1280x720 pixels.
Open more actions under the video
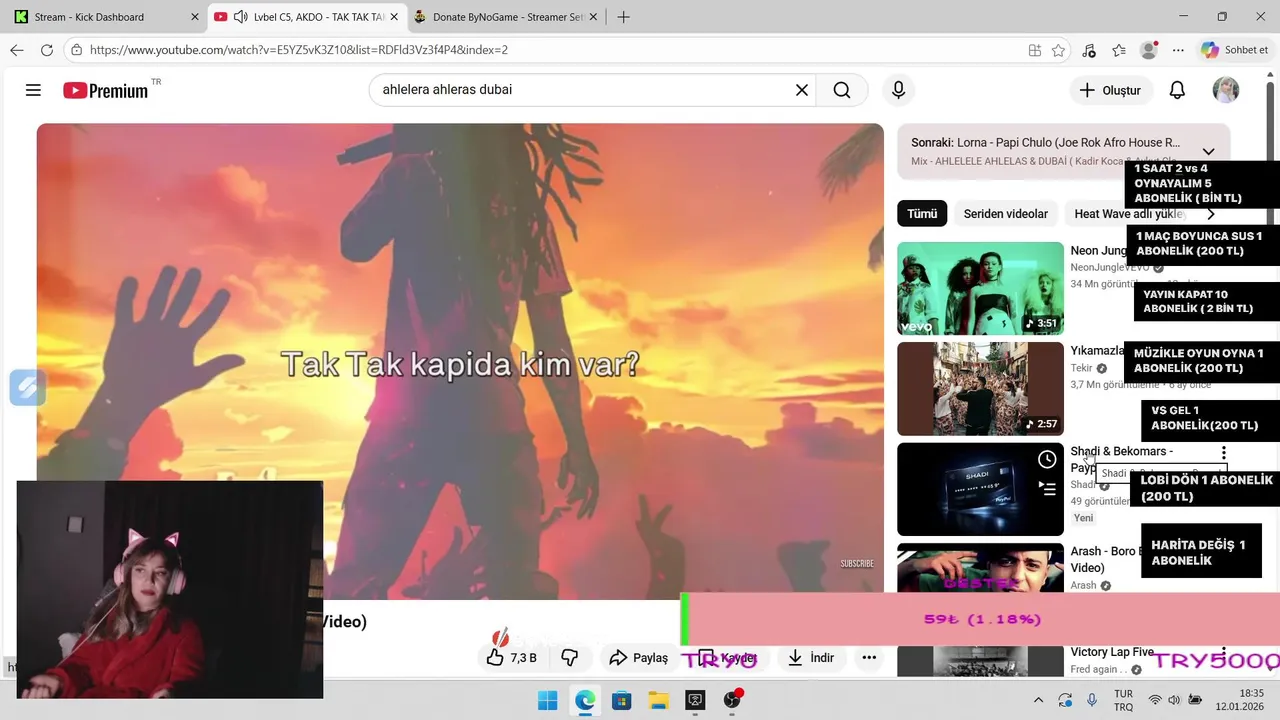(869, 657)
